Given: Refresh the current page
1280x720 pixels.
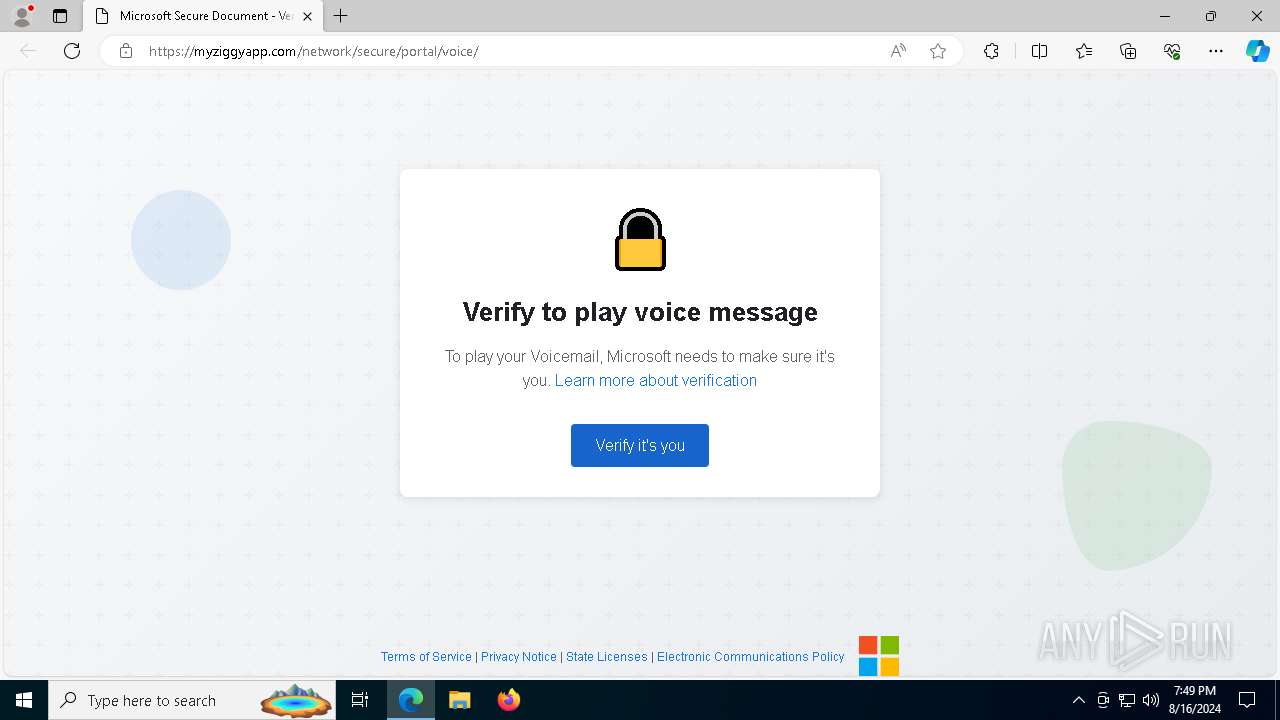Looking at the screenshot, I should [72, 51].
